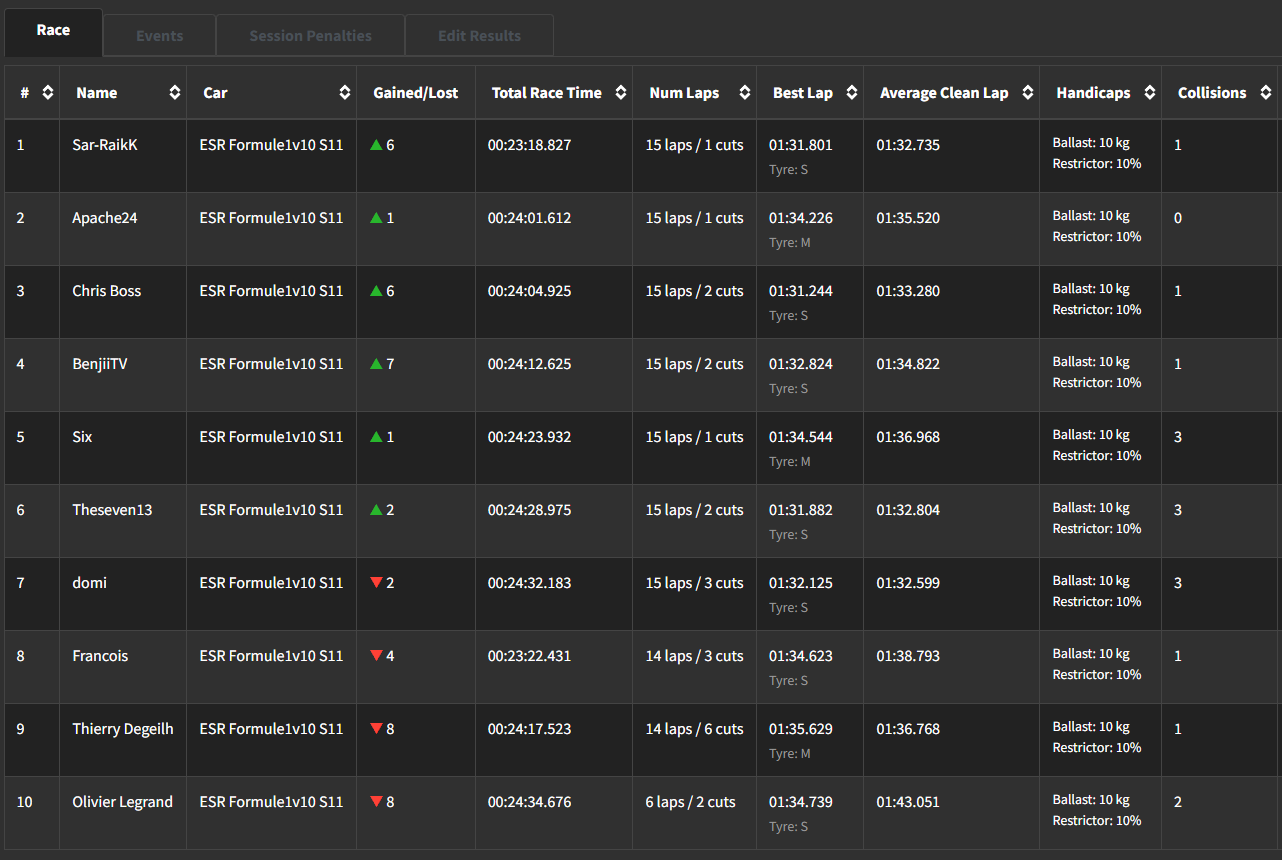
Task: Click total race time 00:23:22.431
Action: pos(530,656)
